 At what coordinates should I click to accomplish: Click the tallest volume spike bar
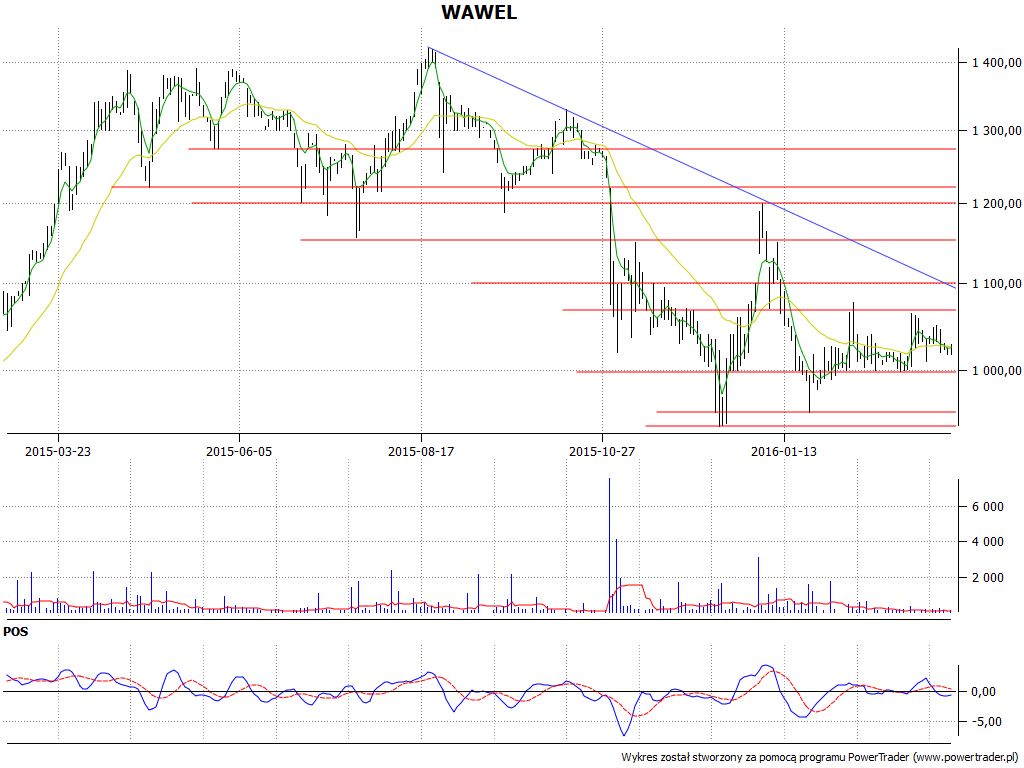click(x=609, y=545)
